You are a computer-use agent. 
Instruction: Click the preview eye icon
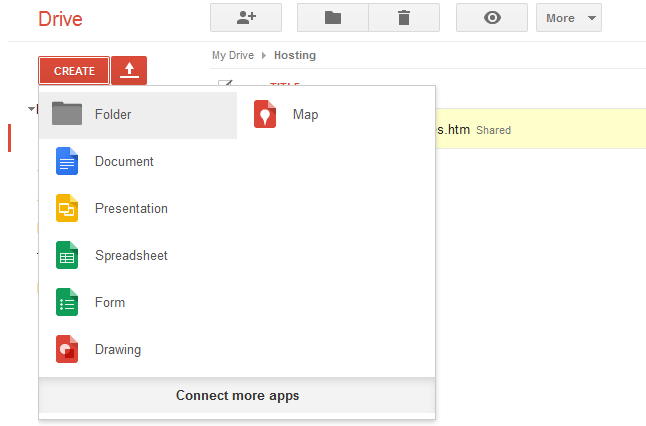[492, 18]
